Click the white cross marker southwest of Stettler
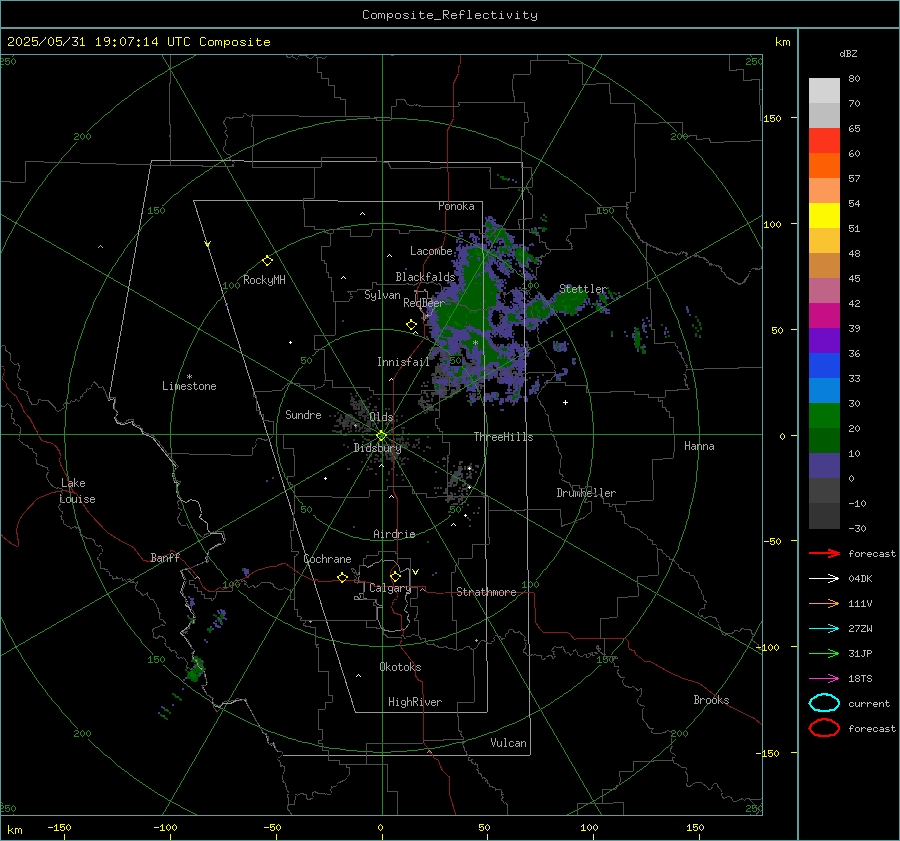The width and height of the screenshot is (900, 841). (x=565, y=402)
